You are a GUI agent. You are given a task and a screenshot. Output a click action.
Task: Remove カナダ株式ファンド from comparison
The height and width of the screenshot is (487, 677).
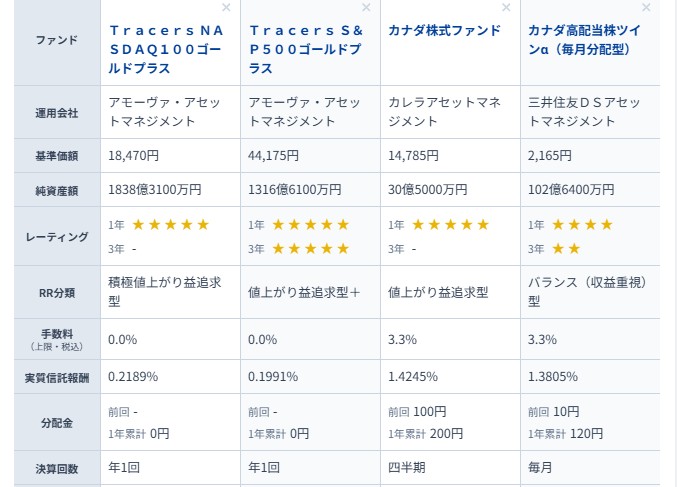[507, 8]
